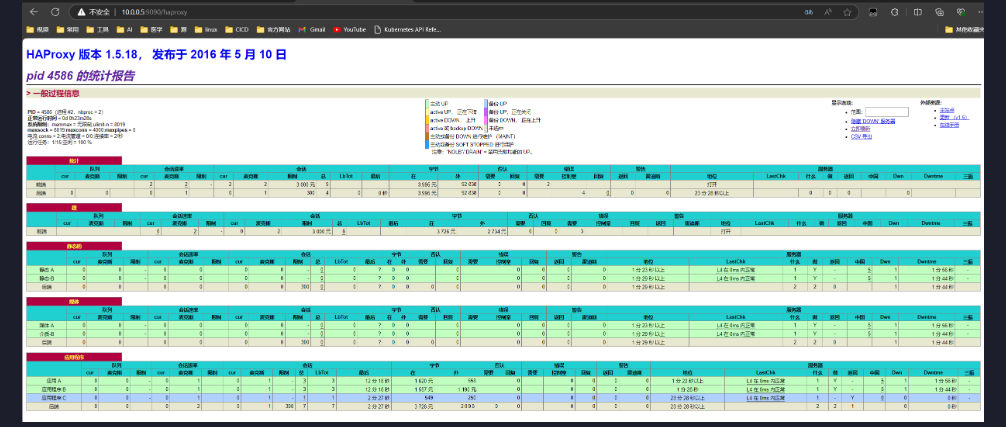Click the read aloud icon

pyautogui.click(x=828, y=12)
